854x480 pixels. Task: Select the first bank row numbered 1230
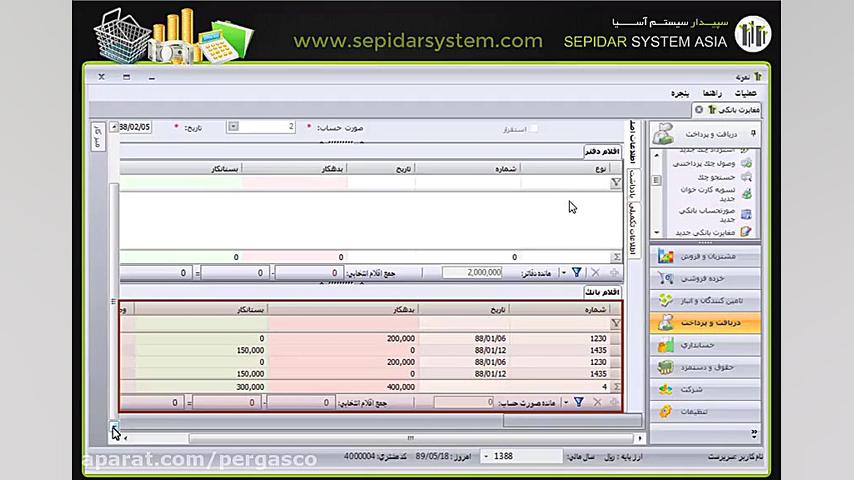coord(370,338)
